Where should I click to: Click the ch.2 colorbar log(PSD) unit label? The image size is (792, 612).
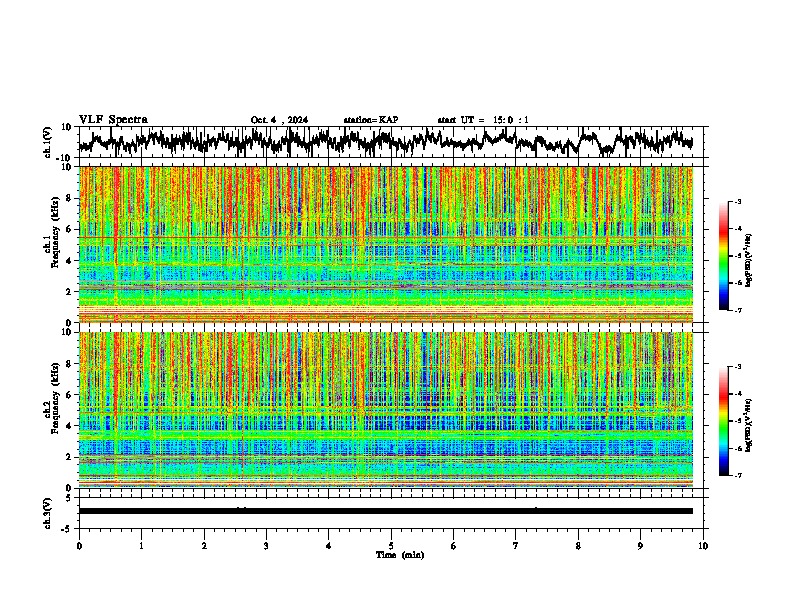click(749, 425)
